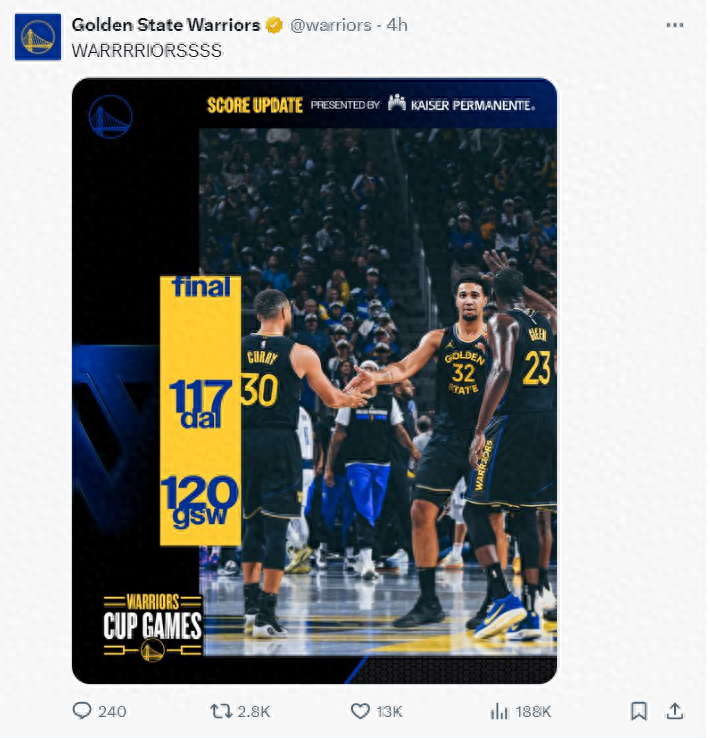
Task: Click the reply speech bubble icon
Action: (x=82, y=711)
